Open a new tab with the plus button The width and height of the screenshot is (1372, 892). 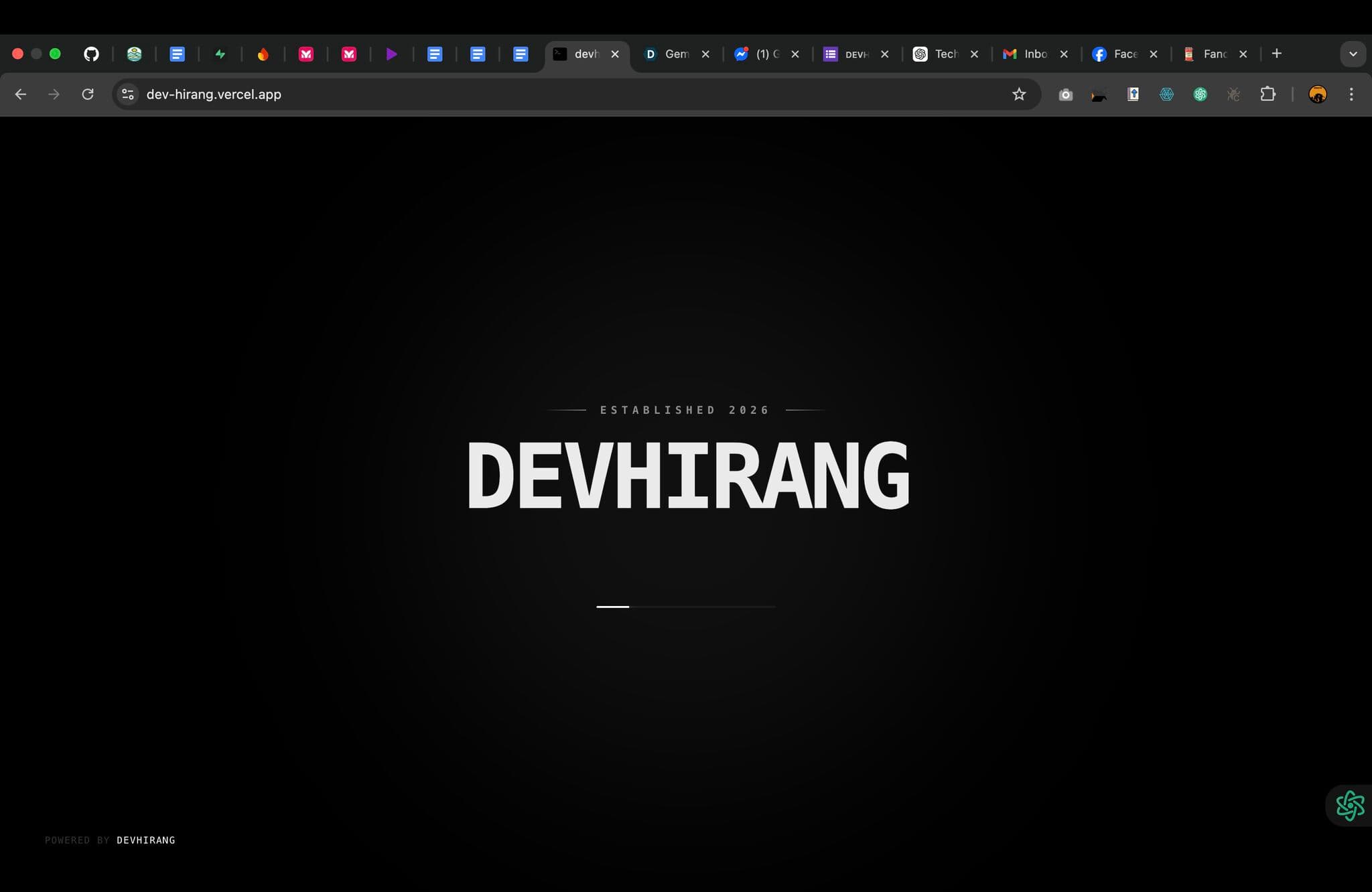(1277, 54)
